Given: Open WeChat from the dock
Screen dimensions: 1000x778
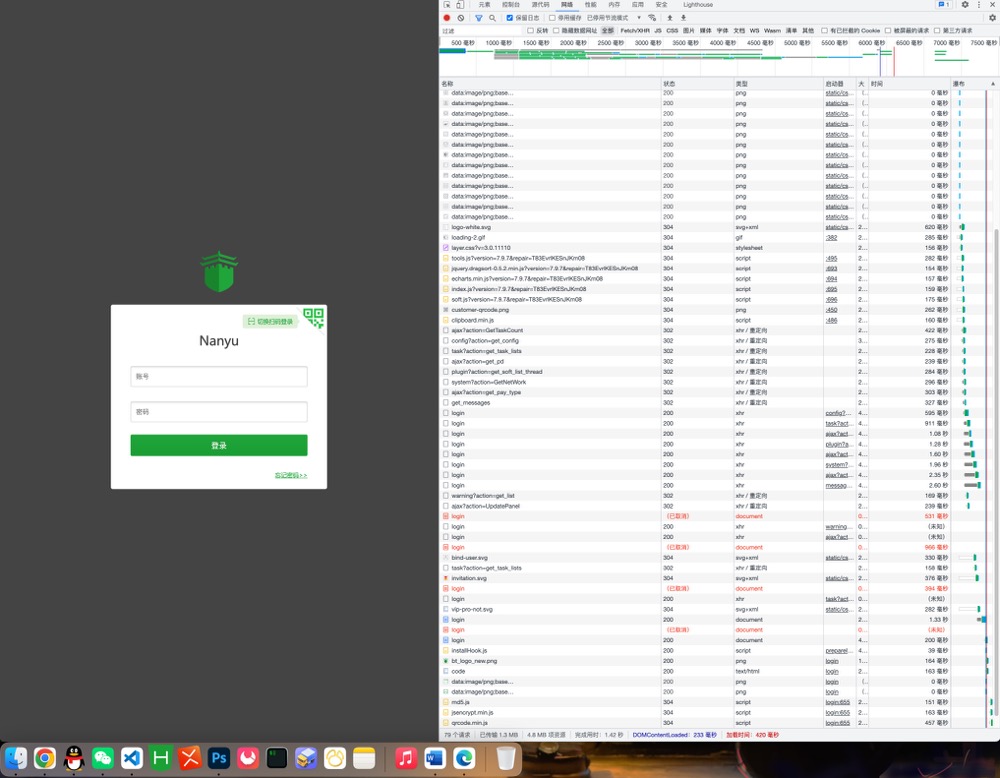Looking at the screenshot, I should [x=103, y=758].
